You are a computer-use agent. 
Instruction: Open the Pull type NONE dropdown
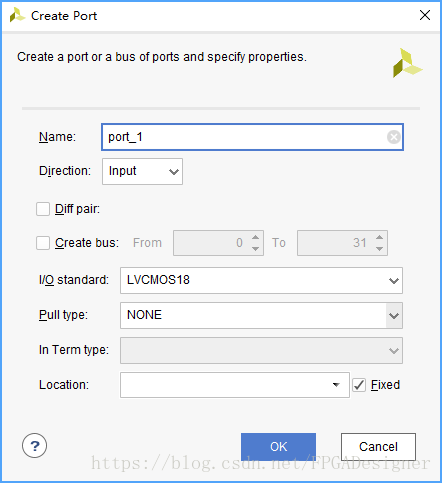coord(261,315)
